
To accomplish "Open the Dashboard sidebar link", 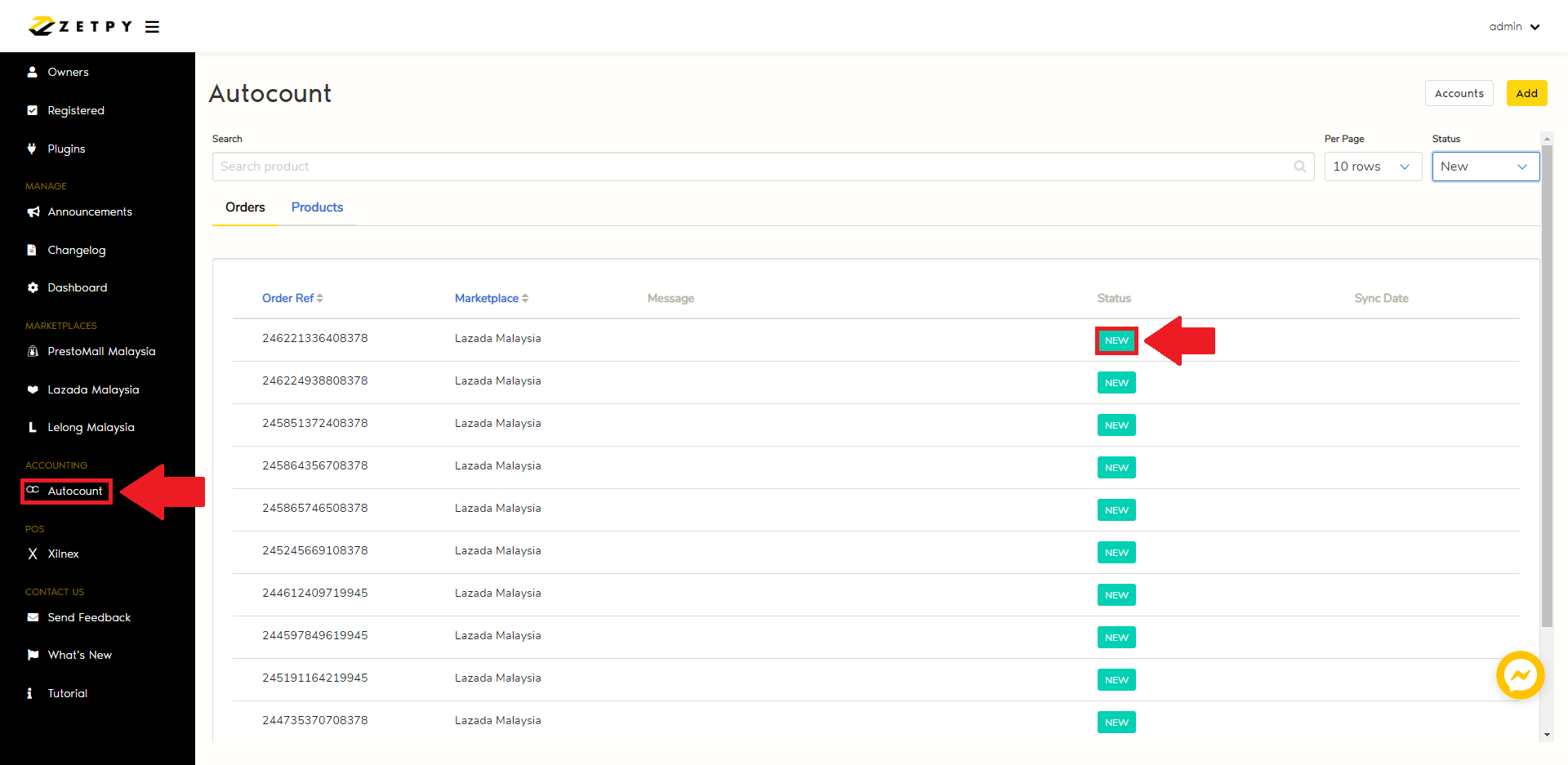I will pyautogui.click(x=78, y=287).
